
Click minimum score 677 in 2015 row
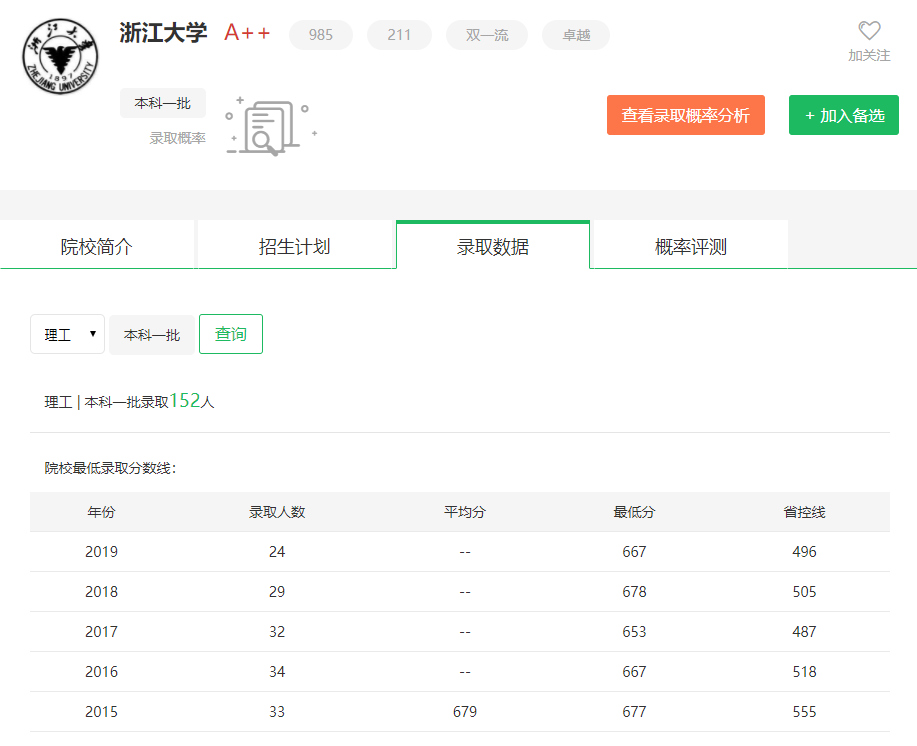click(x=634, y=712)
